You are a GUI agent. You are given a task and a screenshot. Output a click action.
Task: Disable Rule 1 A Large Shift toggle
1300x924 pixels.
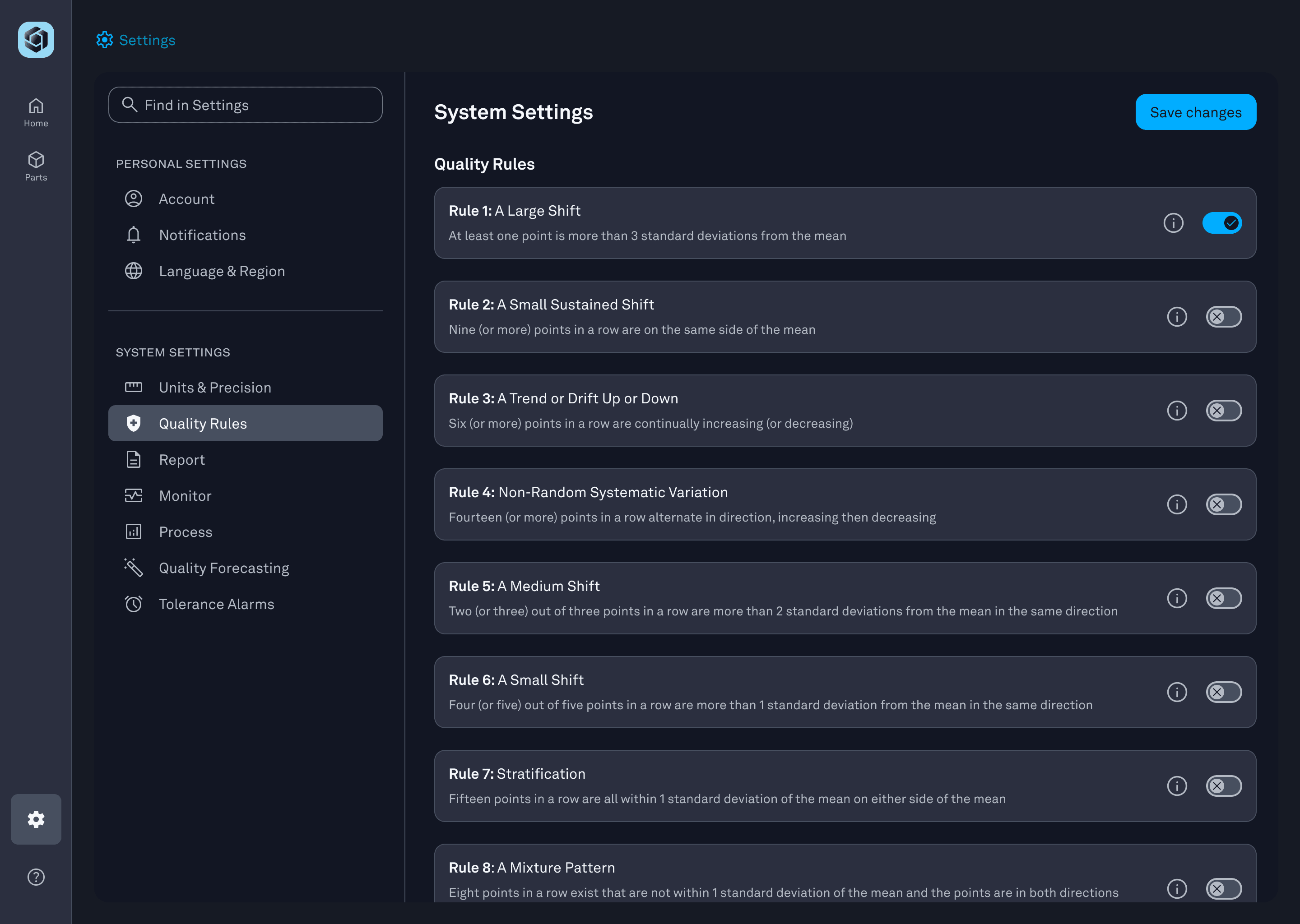click(x=1221, y=223)
